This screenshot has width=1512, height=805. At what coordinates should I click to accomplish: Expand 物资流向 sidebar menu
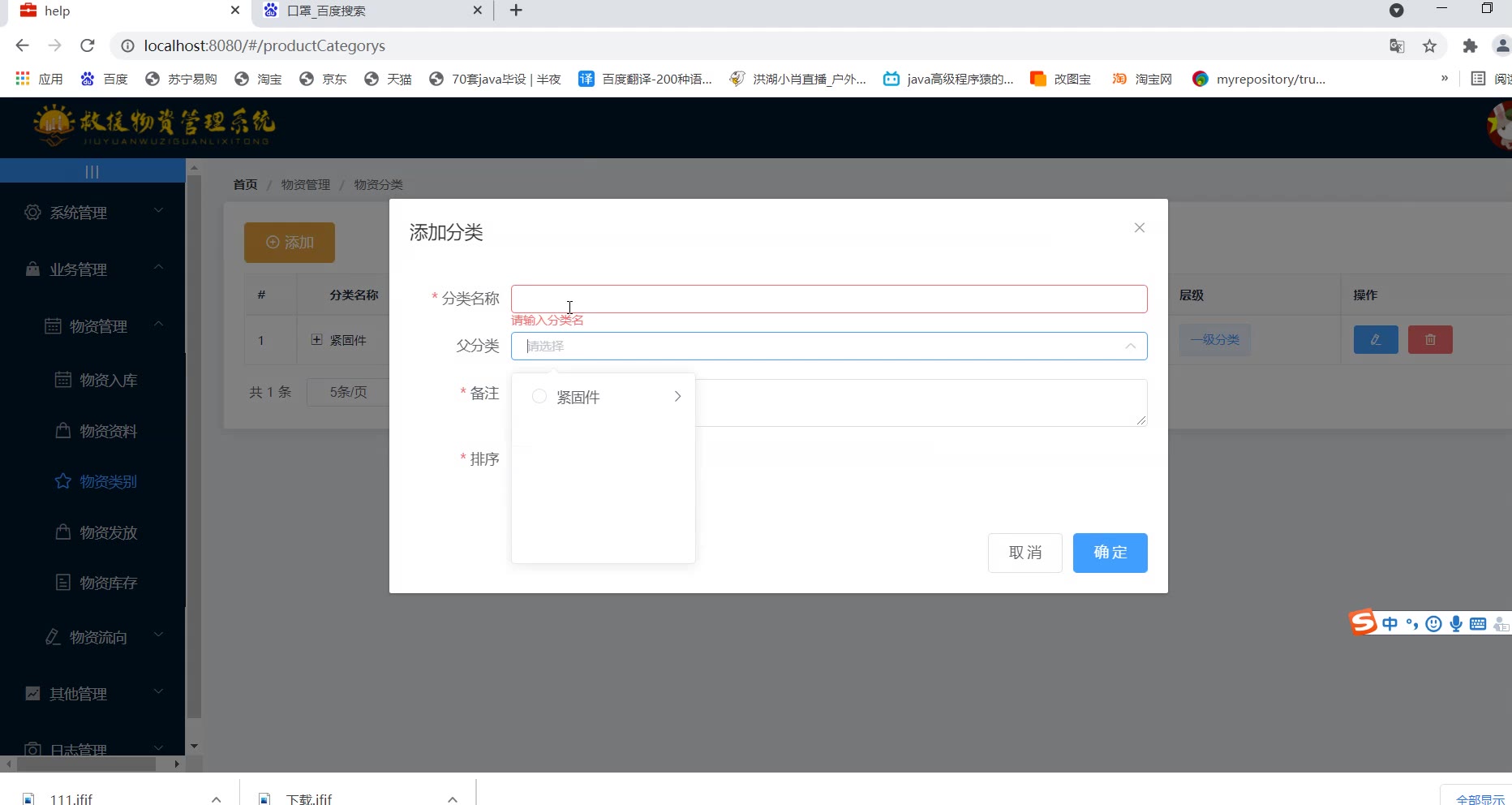pos(92,637)
